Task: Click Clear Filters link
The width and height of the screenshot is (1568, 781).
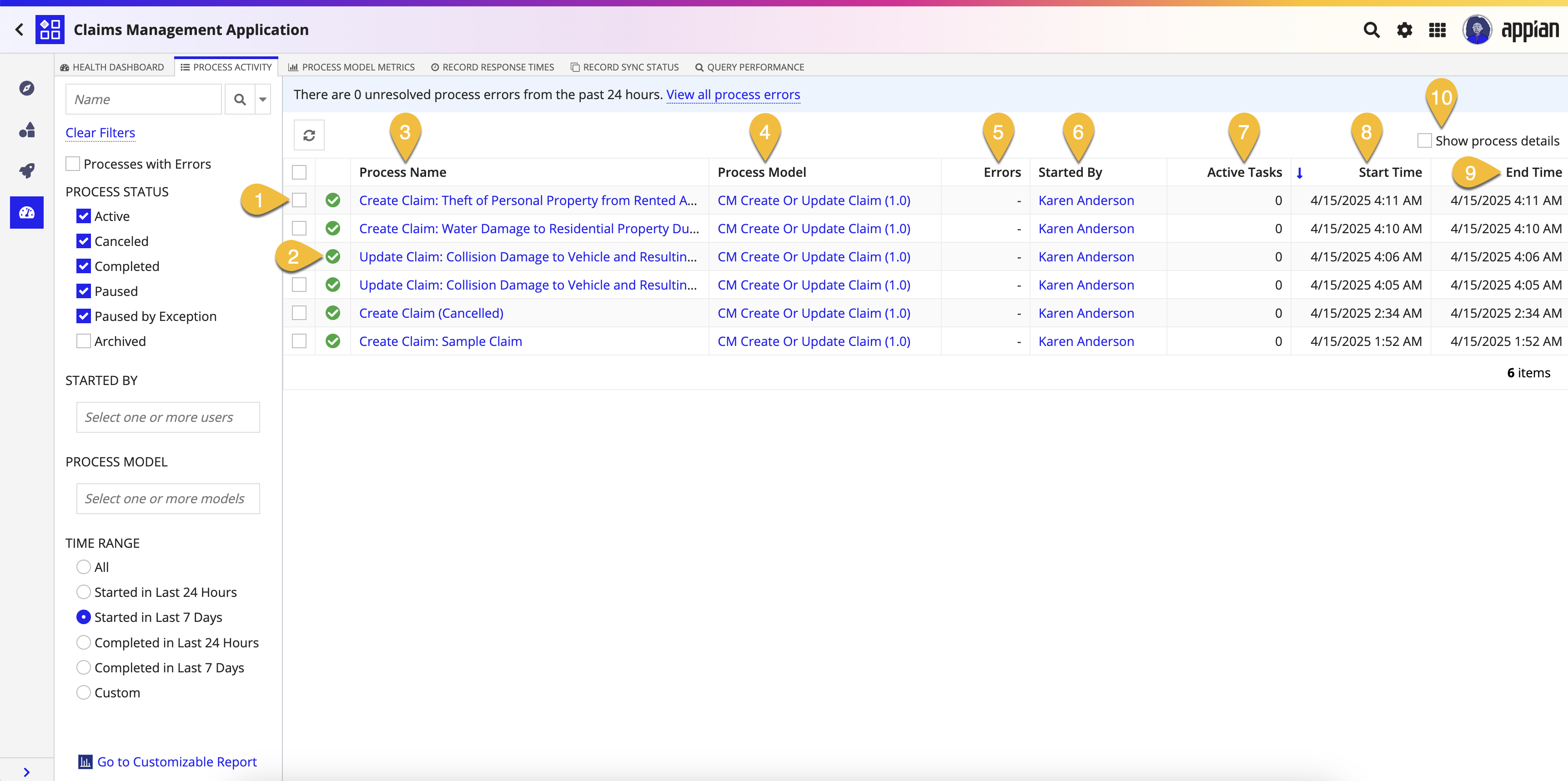Action: 101,133
